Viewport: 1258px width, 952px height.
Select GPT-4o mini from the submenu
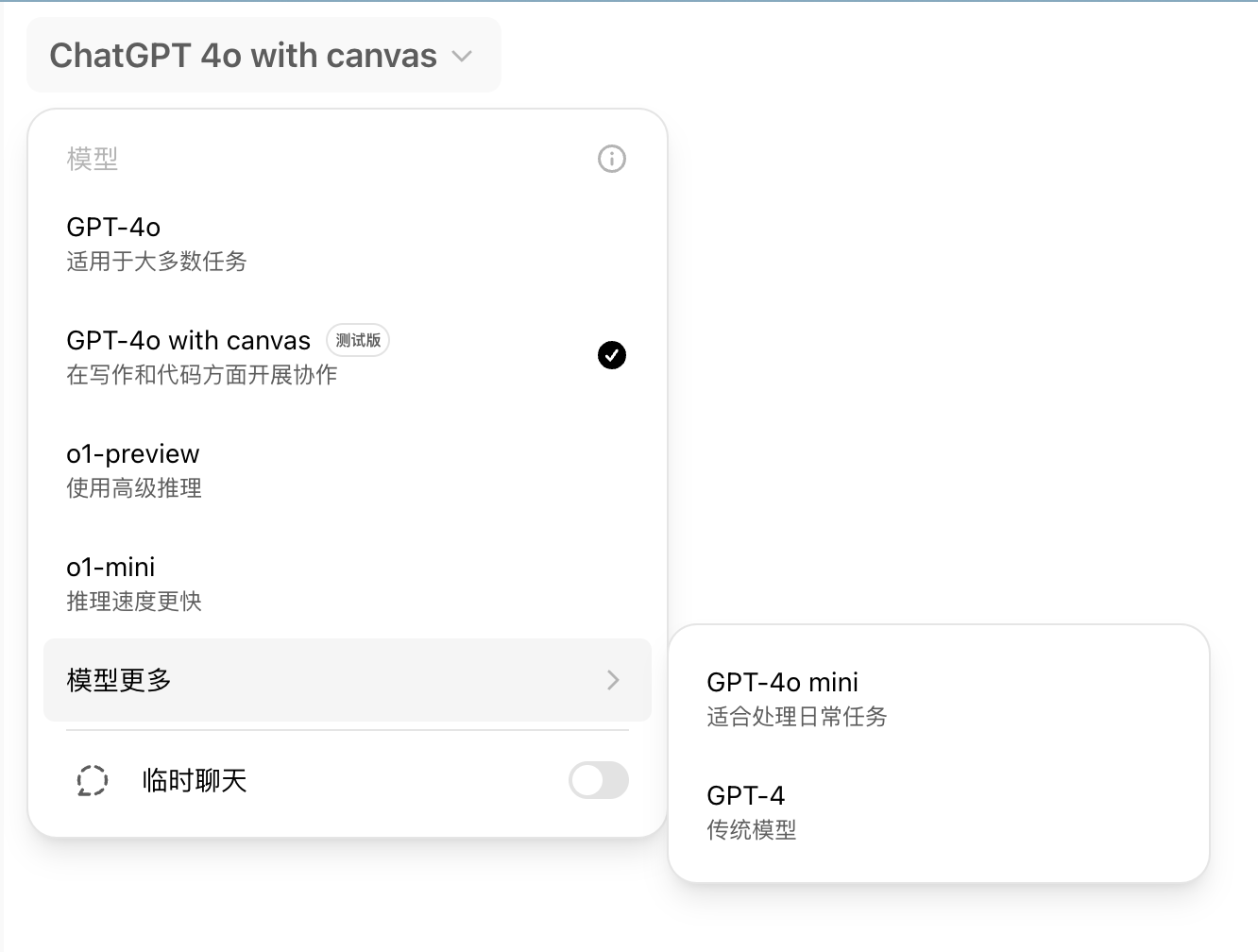pos(939,699)
